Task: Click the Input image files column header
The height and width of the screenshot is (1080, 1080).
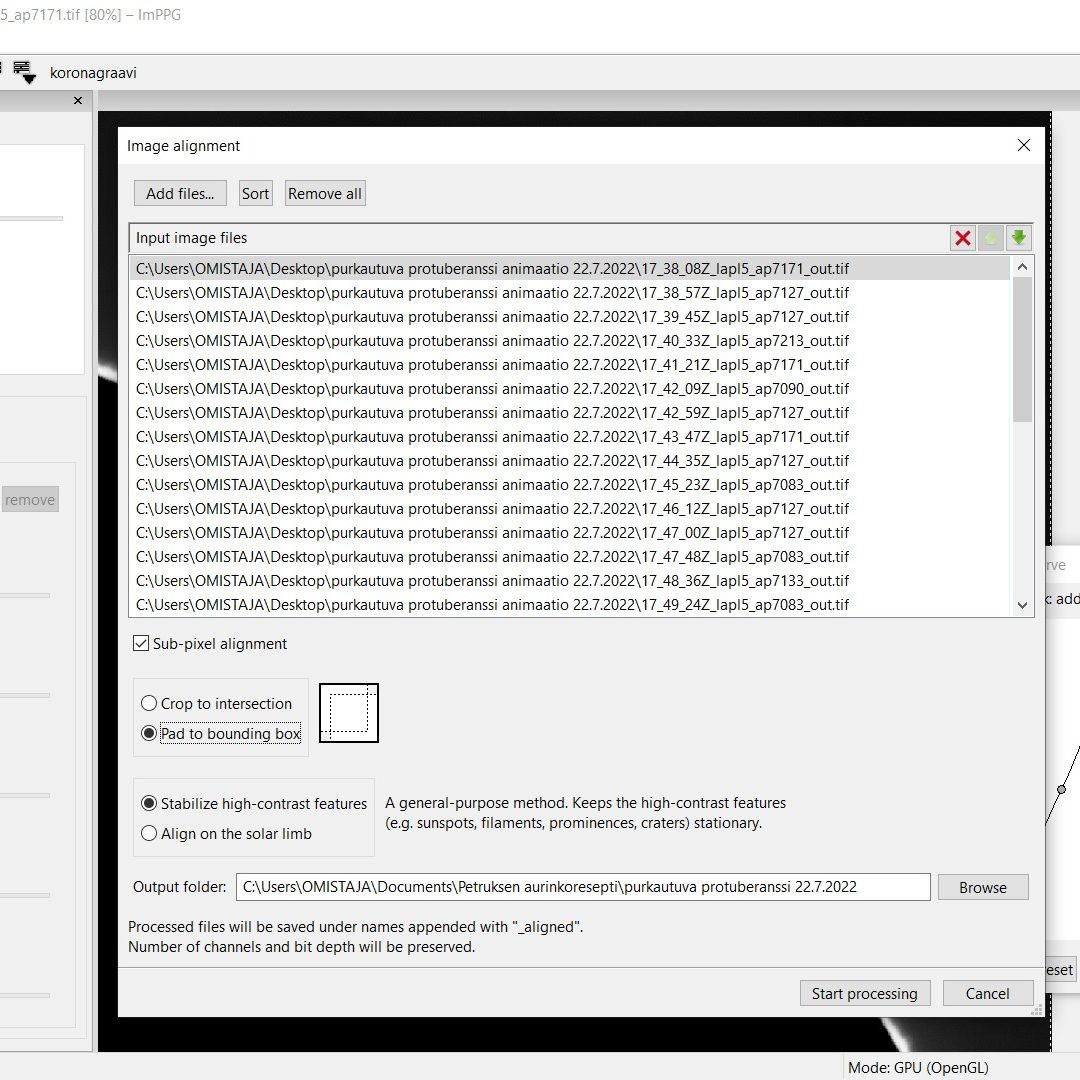Action: (537, 238)
